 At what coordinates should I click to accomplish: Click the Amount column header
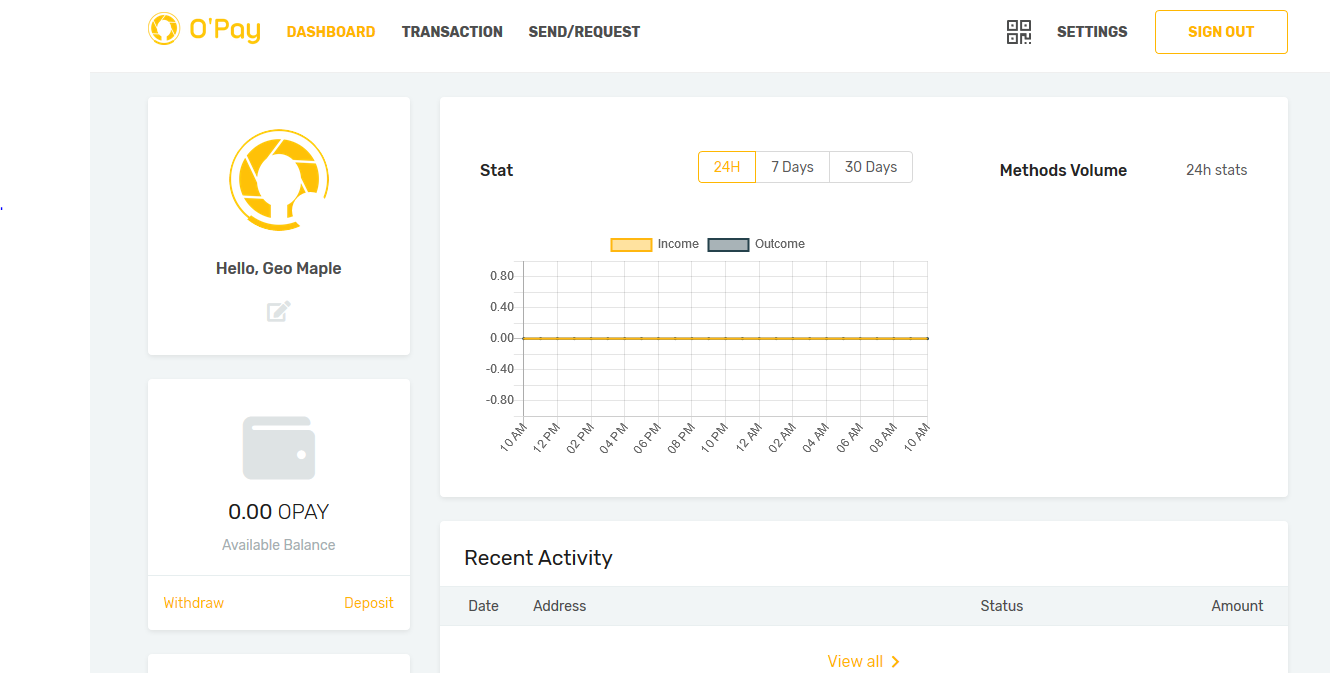pos(1237,606)
